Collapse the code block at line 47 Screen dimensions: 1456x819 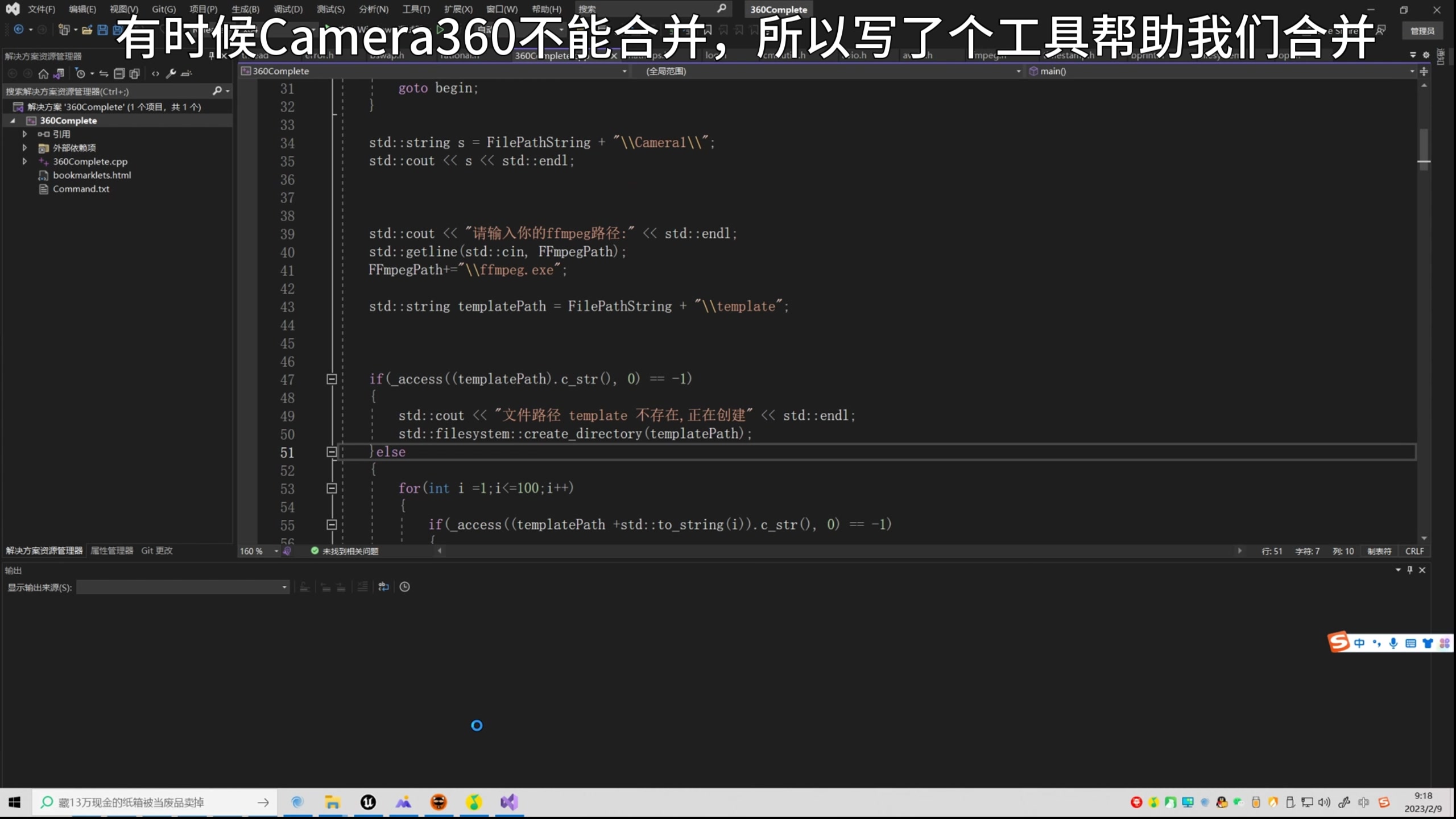(332, 379)
